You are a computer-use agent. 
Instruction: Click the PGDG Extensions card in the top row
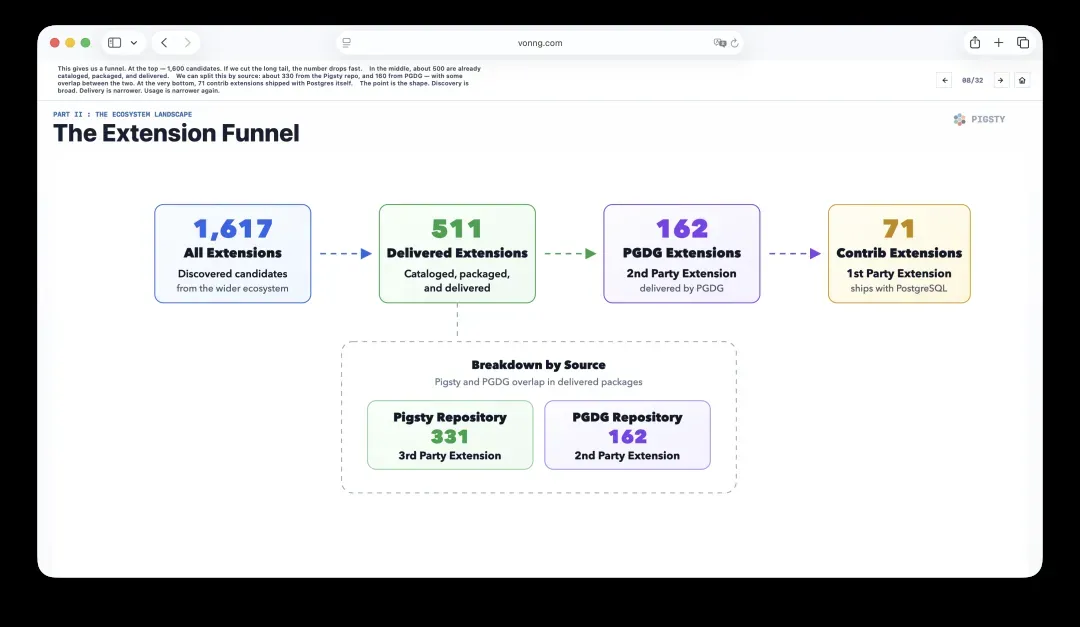[682, 254]
